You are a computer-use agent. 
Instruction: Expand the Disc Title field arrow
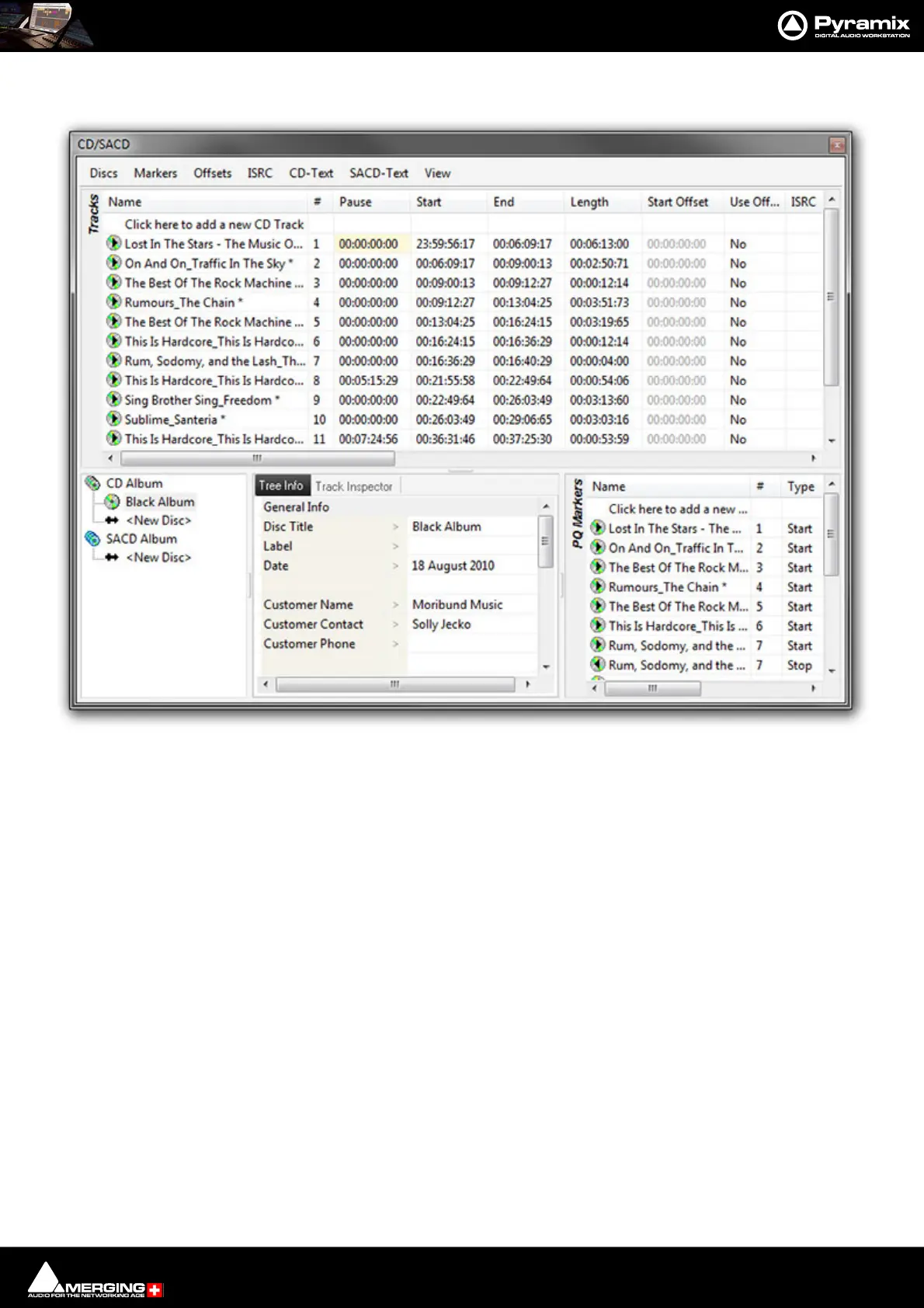(x=395, y=527)
